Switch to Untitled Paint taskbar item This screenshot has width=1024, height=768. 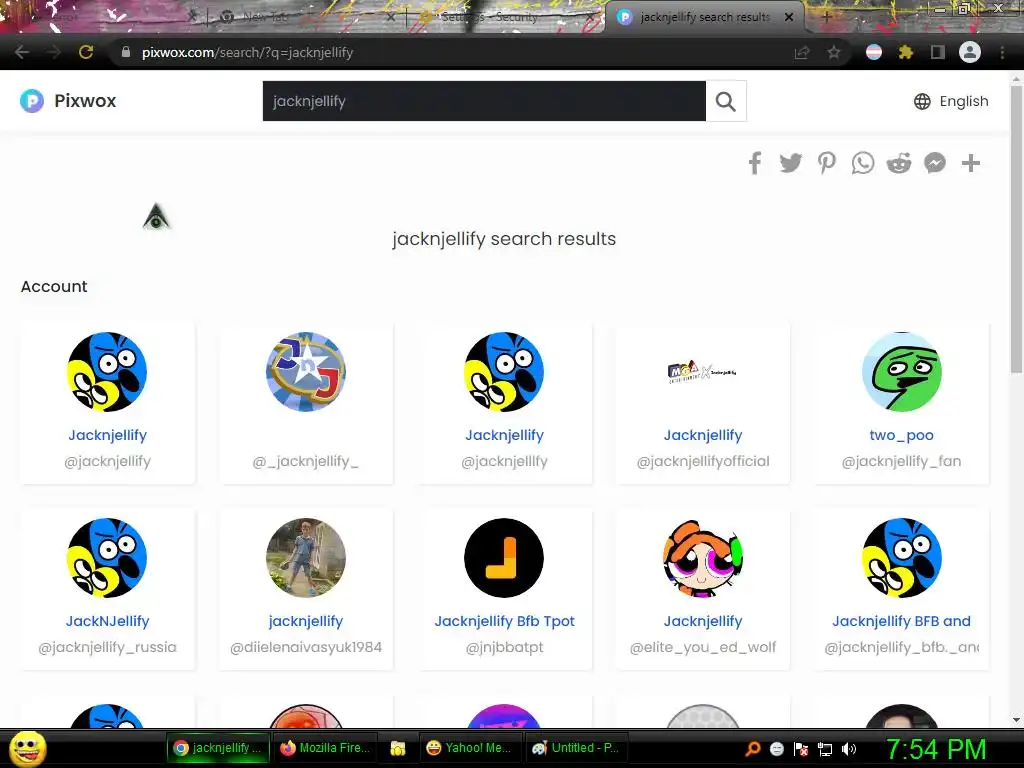575,748
